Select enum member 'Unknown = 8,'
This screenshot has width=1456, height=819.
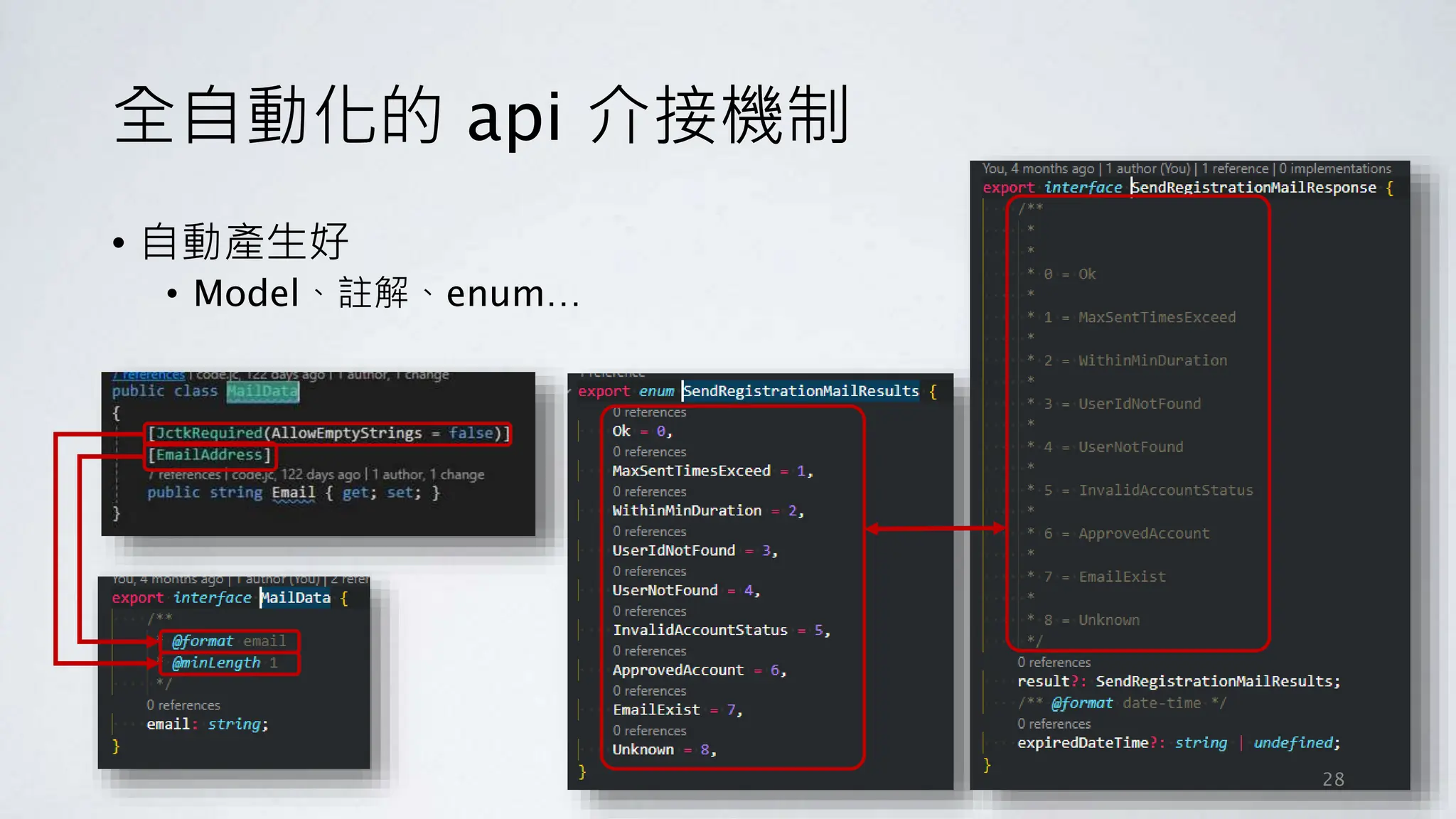664,749
